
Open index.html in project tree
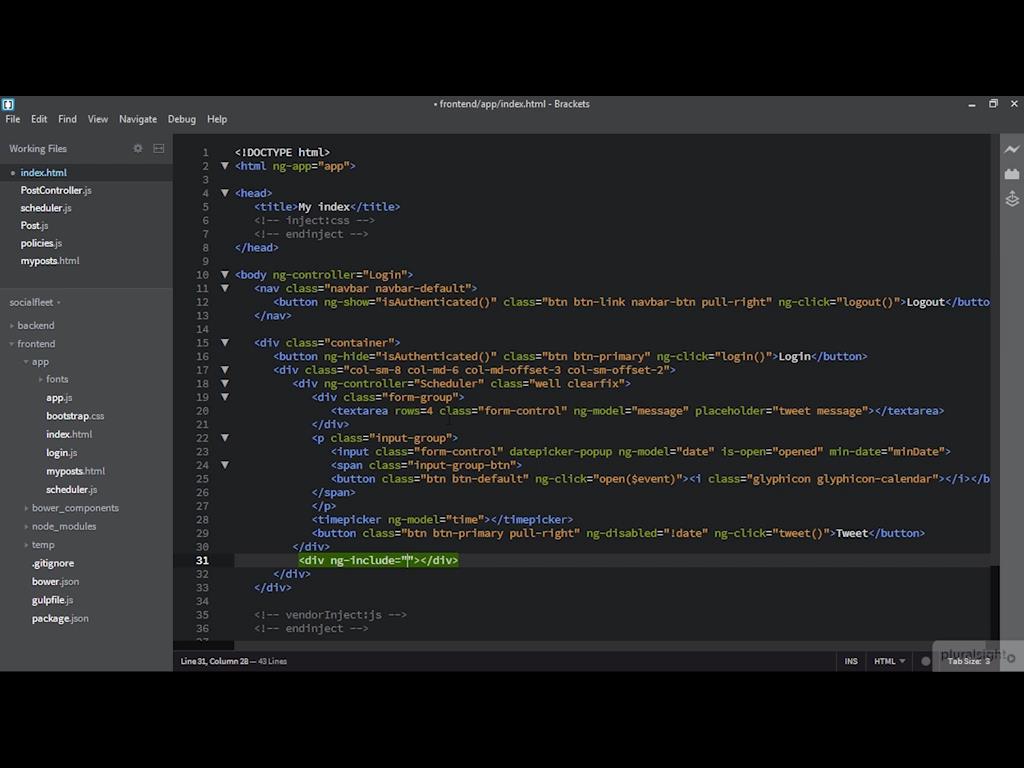point(69,434)
